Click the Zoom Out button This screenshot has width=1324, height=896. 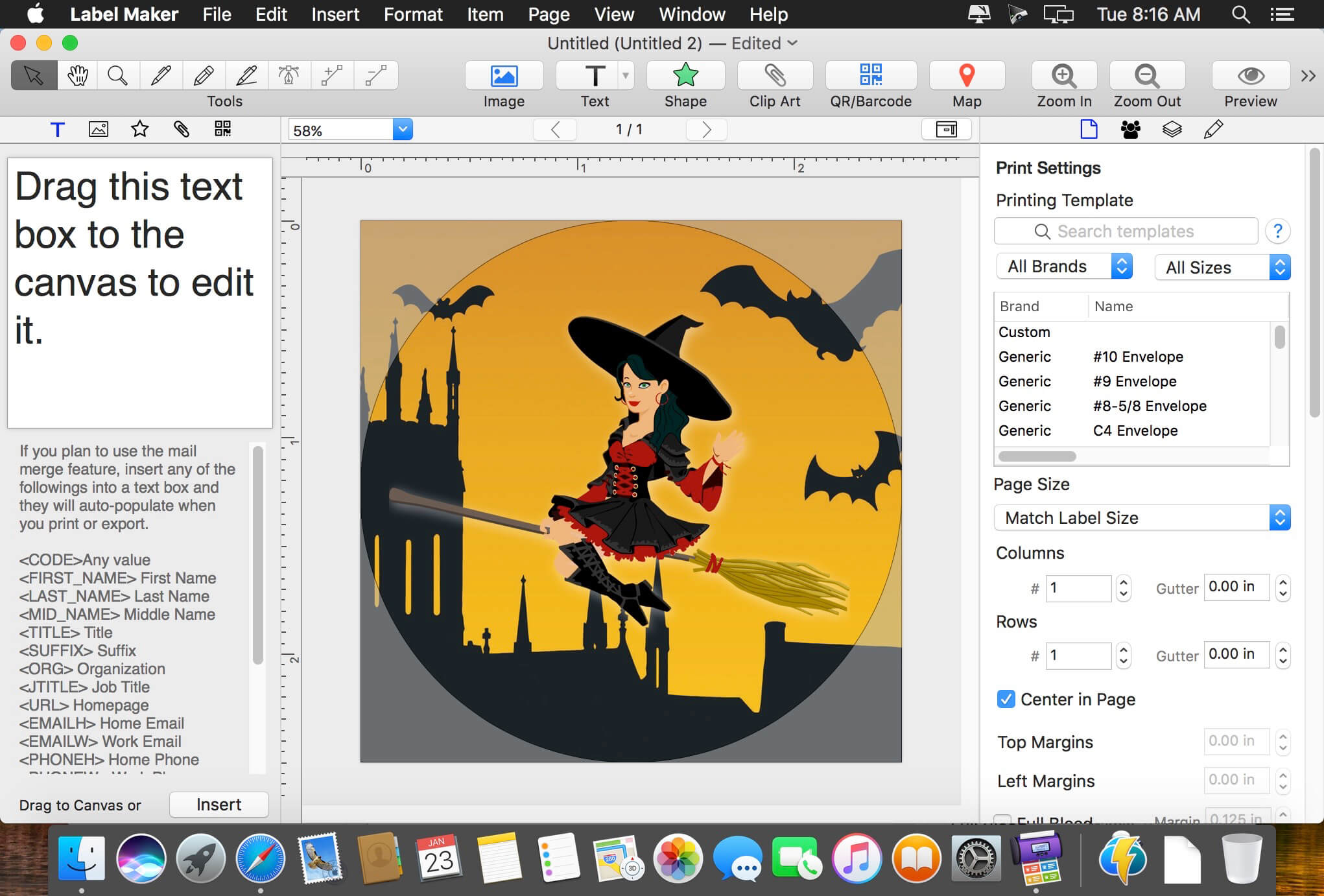tap(1147, 76)
